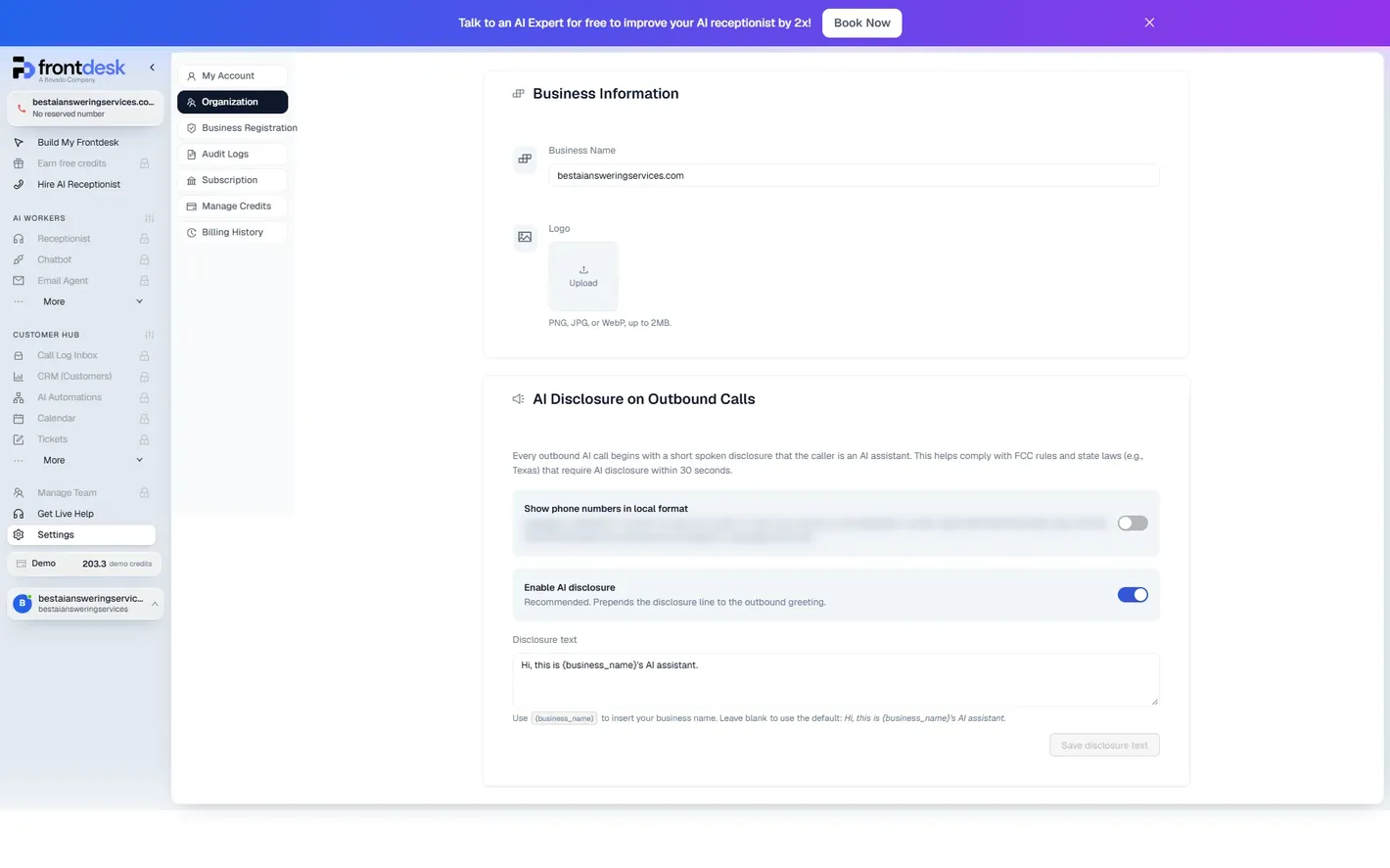The image size is (1390, 868).
Task: View Billing History tab
Action: 232,233
